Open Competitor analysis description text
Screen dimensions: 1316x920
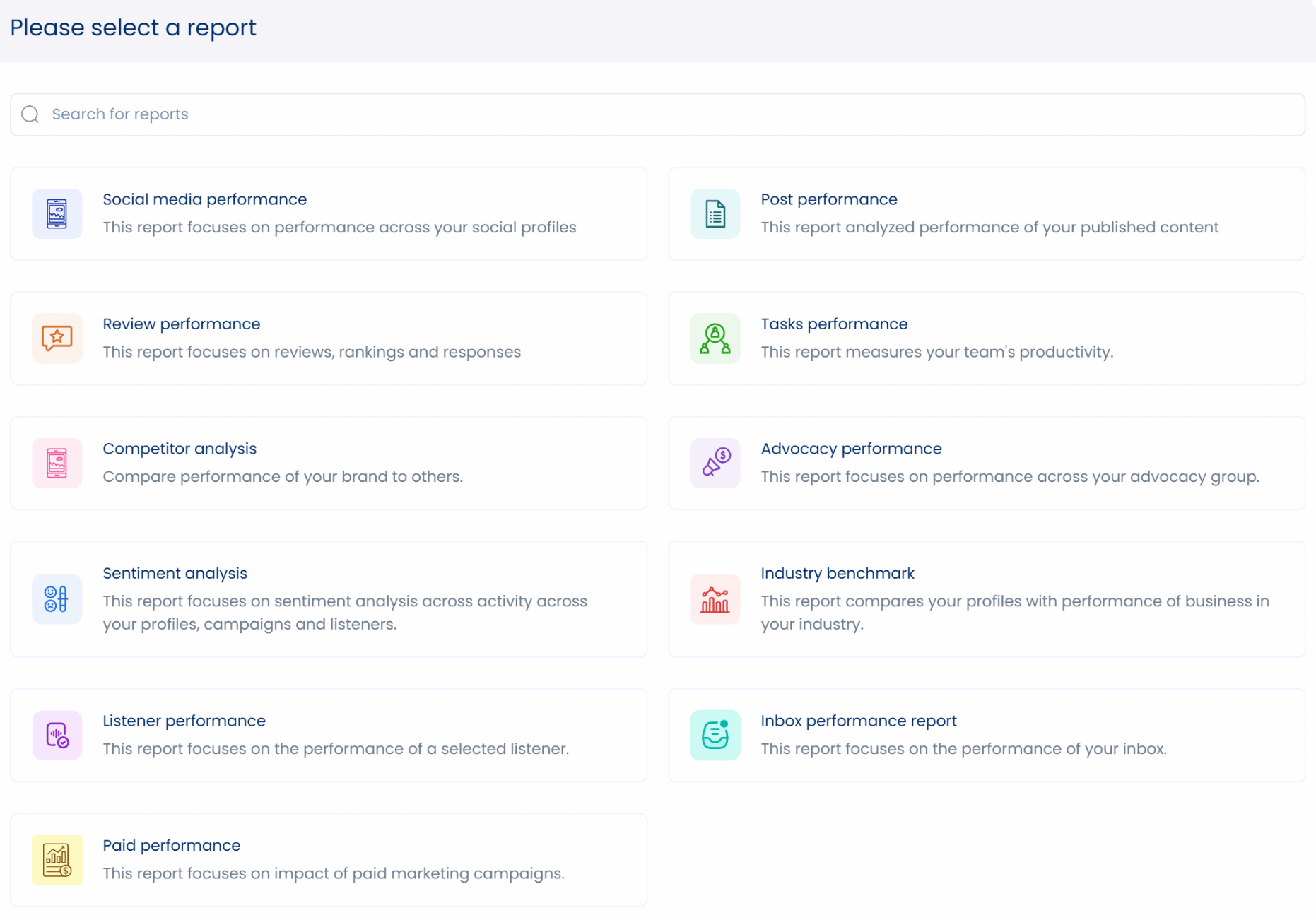pos(283,477)
